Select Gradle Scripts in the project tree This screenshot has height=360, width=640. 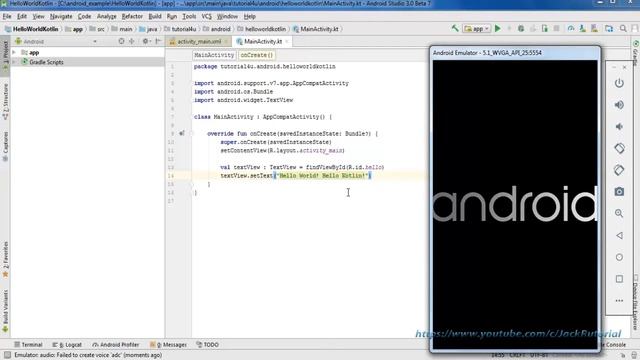46,62
